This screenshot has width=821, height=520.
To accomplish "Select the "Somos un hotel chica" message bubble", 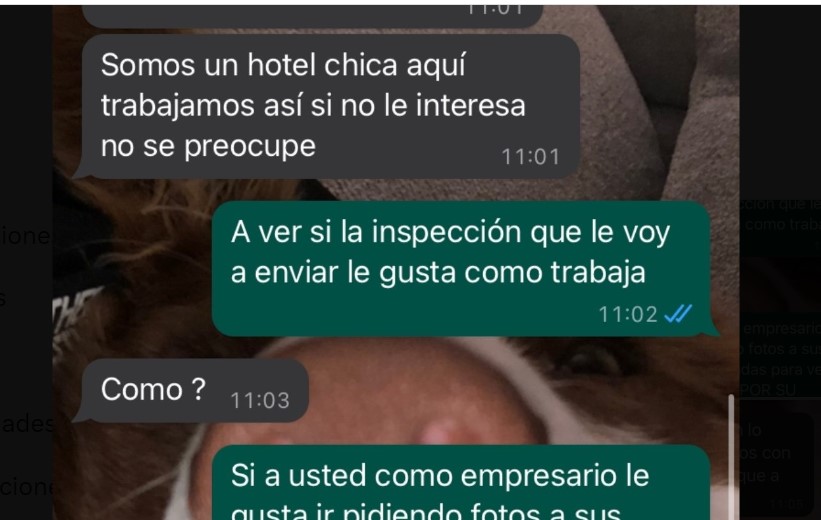I will pyautogui.click(x=330, y=106).
